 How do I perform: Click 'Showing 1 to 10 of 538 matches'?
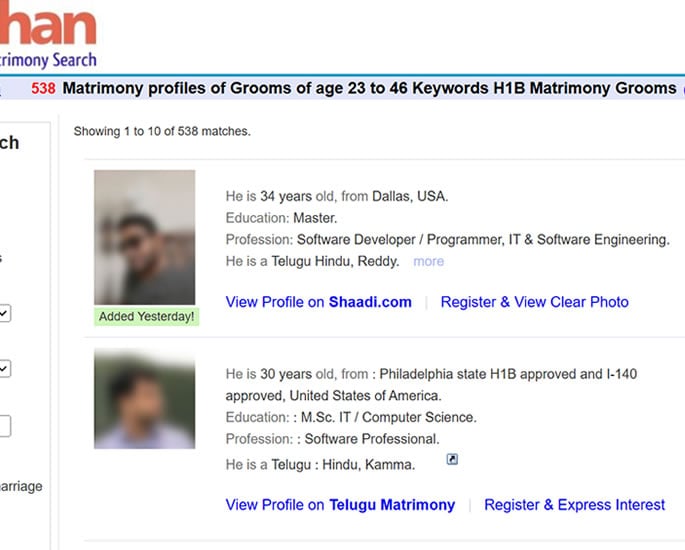[162, 131]
